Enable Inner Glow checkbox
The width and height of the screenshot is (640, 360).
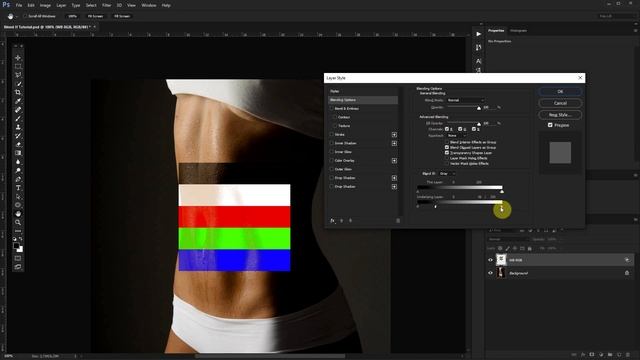click(331, 152)
